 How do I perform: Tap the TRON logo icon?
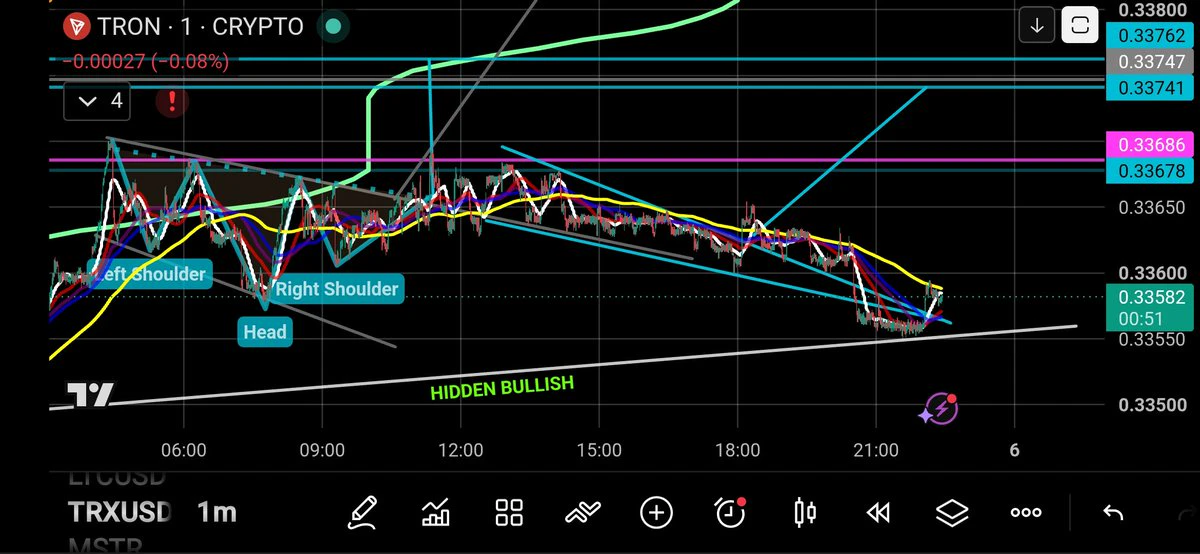[75, 26]
